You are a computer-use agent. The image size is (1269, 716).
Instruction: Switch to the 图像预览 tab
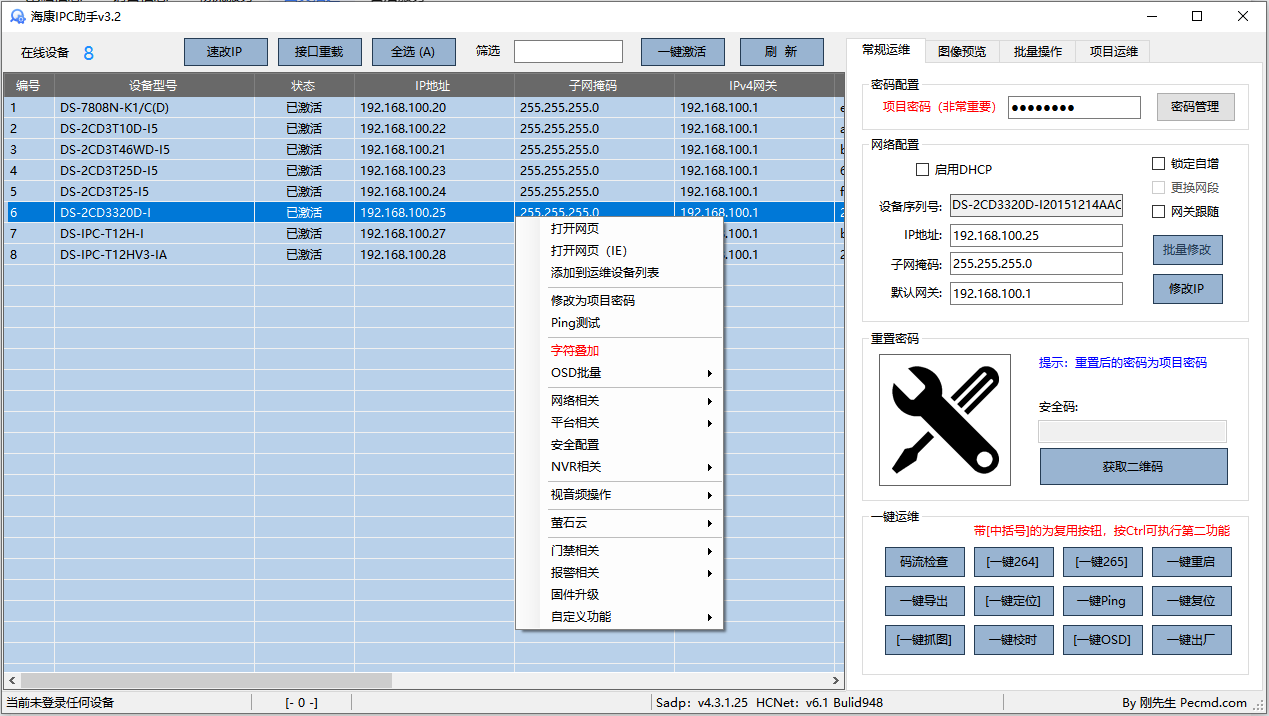click(x=962, y=51)
